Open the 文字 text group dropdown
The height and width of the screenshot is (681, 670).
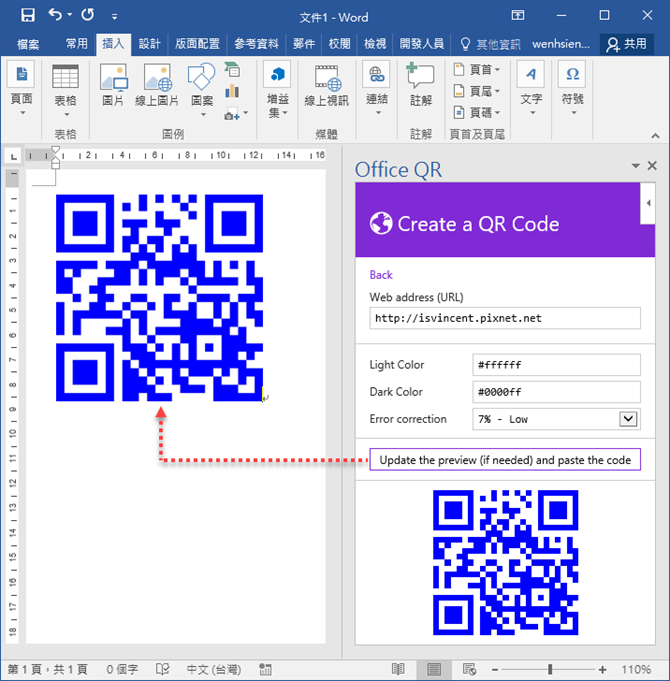(531, 89)
